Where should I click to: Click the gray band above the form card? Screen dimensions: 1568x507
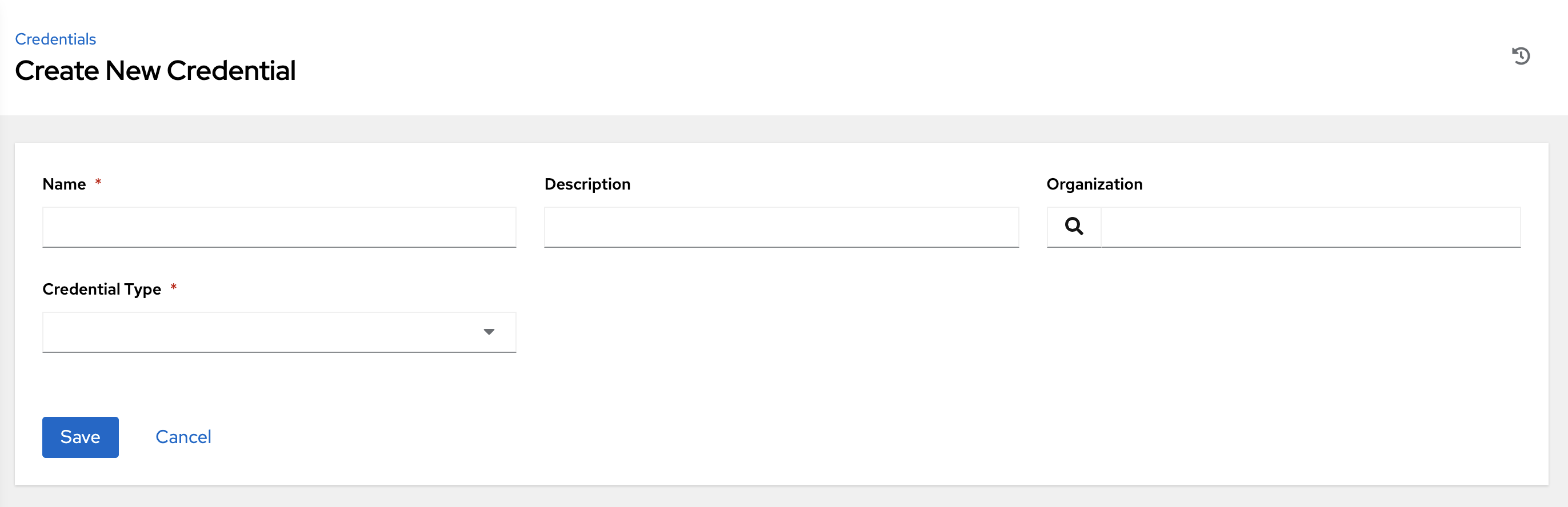click(x=784, y=129)
